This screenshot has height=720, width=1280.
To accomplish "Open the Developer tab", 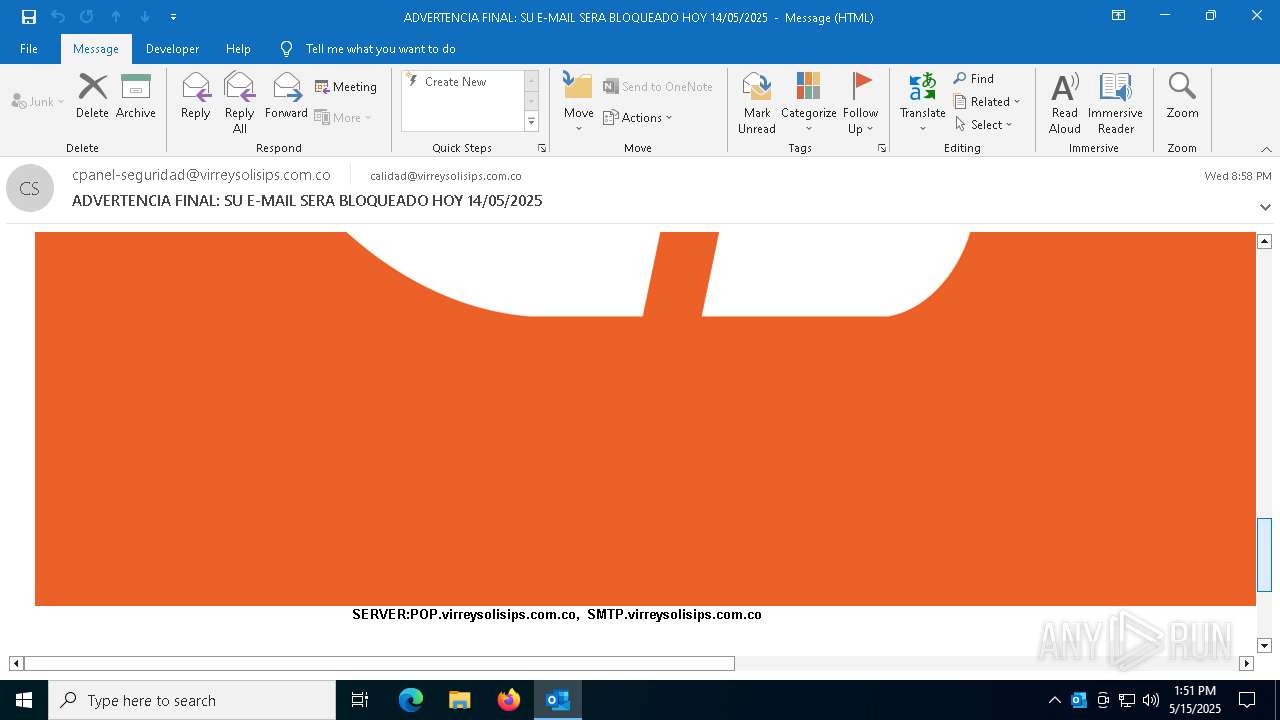I will tap(172, 48).
